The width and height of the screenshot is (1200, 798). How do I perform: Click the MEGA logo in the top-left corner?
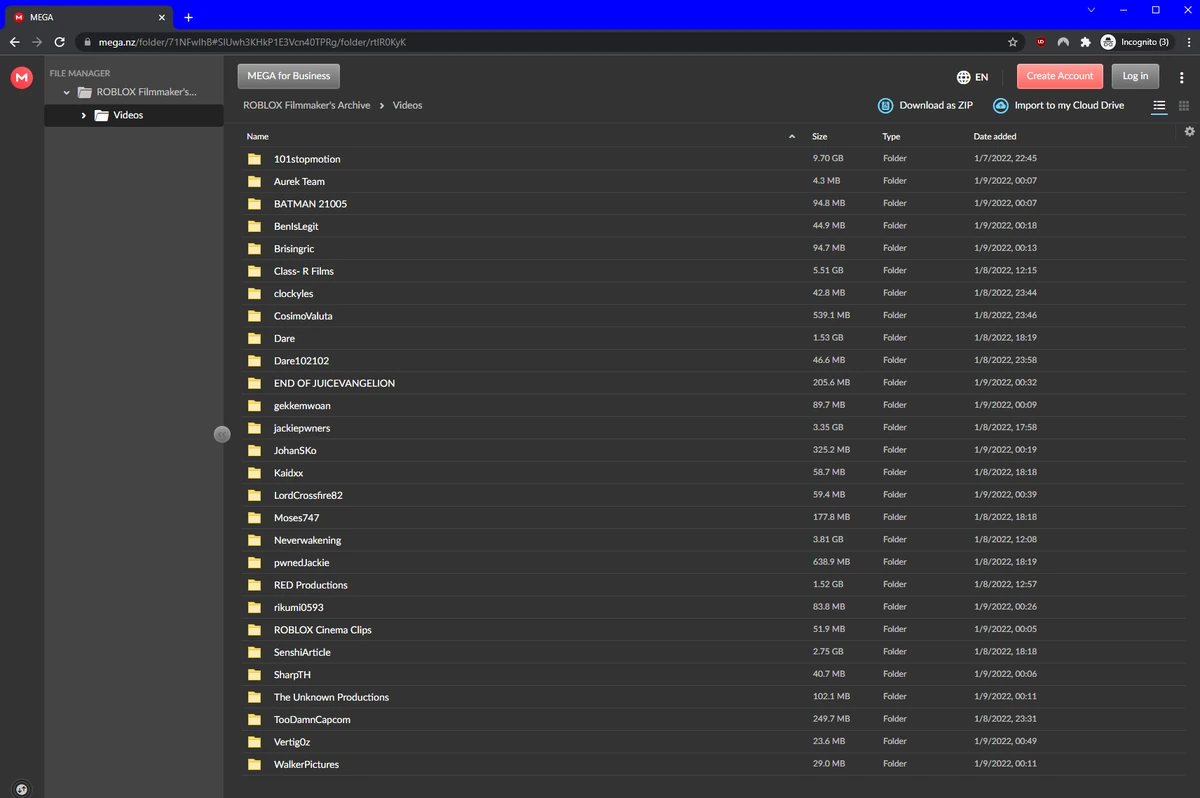21,77
